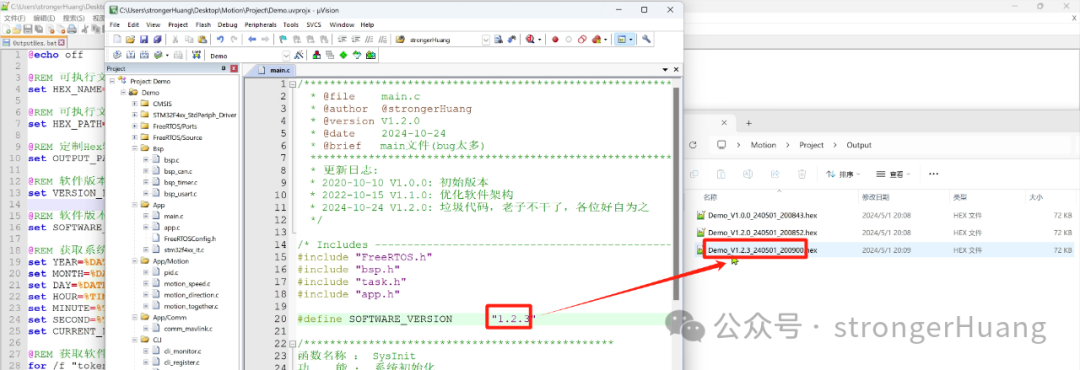Open strongerHuang search combo dropdown
Screen dimensions: 1080x370
tap(486, 39)
